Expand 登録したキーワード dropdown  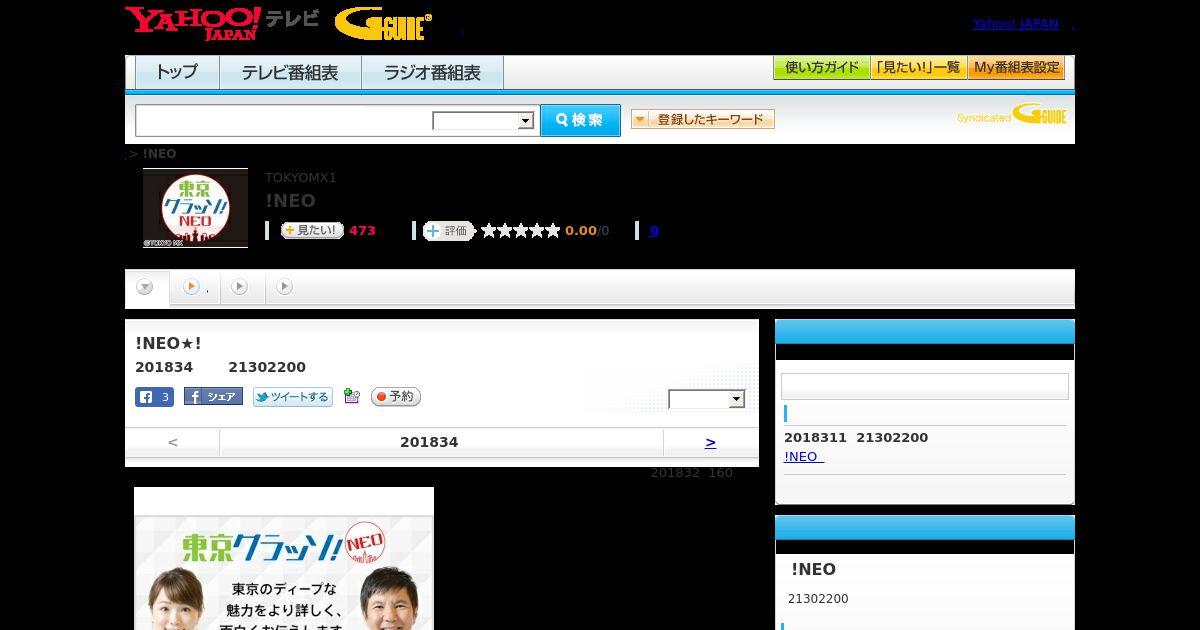(702, 119)
